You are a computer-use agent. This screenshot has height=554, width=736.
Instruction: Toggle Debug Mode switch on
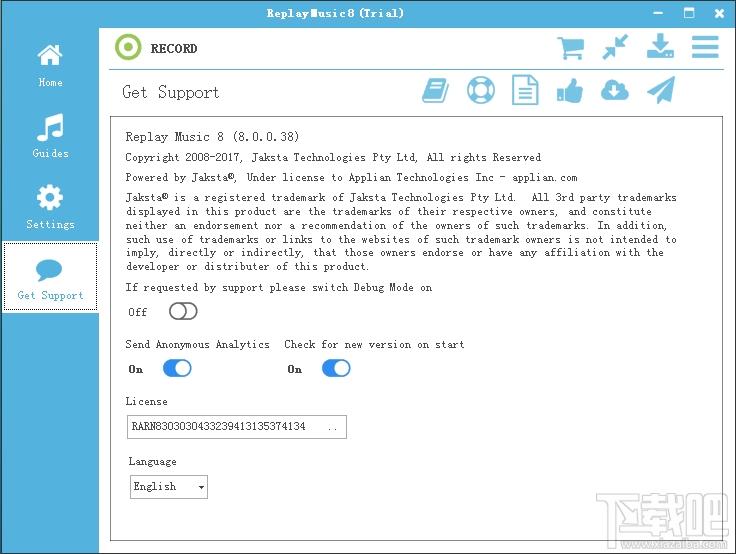coord(183,311)
